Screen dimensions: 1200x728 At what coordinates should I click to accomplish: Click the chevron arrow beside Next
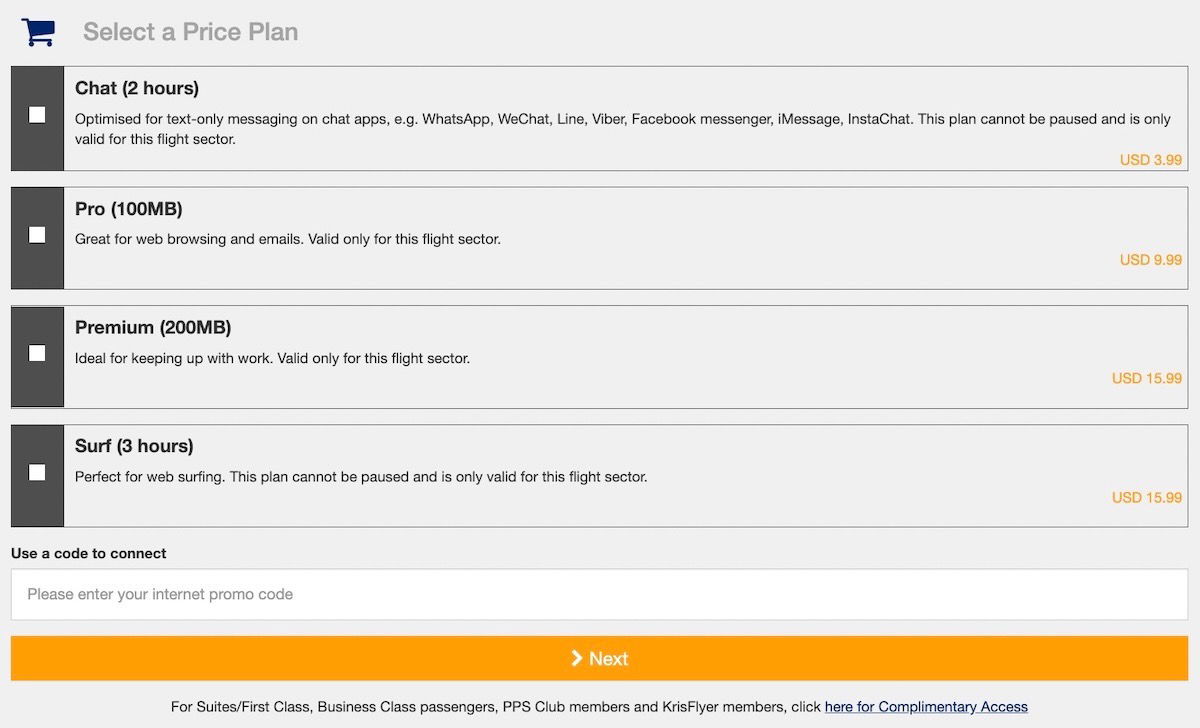tap(577, 658)
